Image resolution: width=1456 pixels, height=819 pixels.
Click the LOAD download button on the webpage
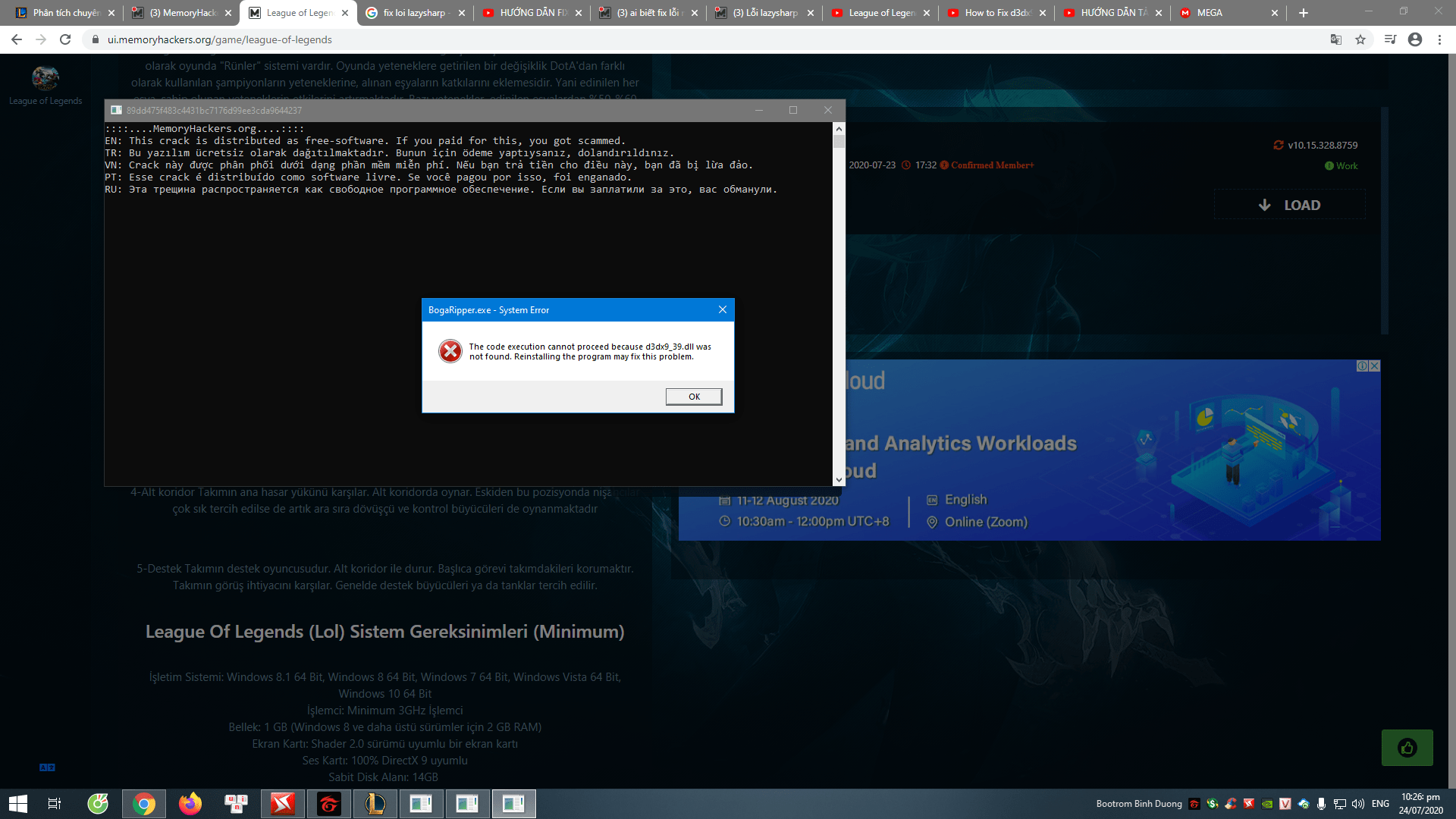(1289, 205)
